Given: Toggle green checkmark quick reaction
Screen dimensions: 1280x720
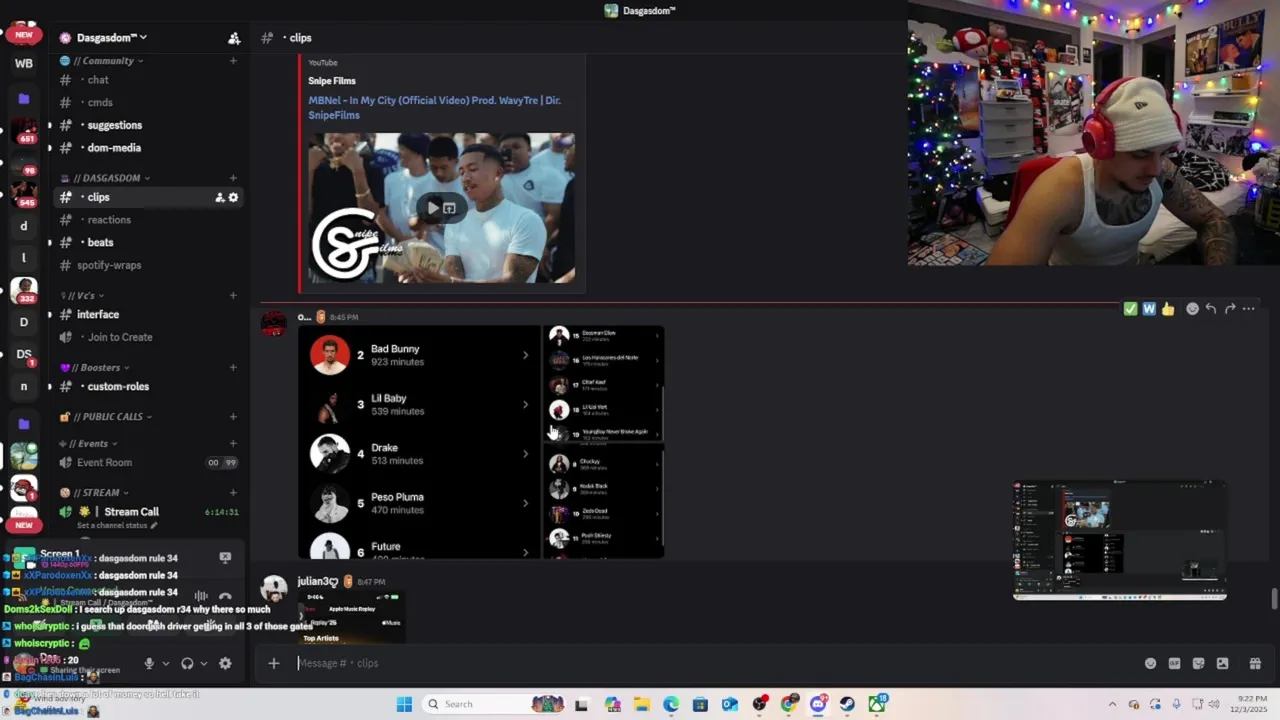Looking at the screenshot, I should 1130,309.
